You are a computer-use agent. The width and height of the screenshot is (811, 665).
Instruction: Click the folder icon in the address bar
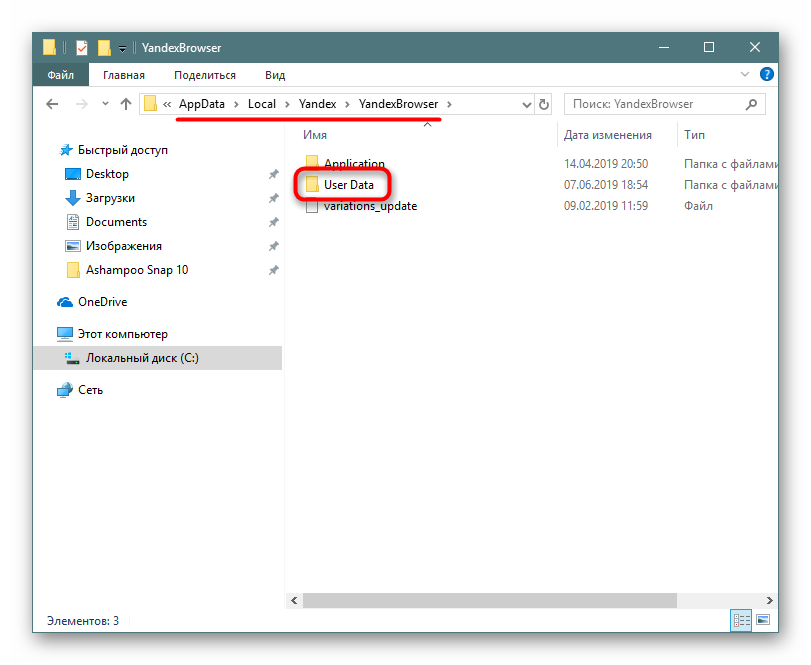[x=150, y=104]
